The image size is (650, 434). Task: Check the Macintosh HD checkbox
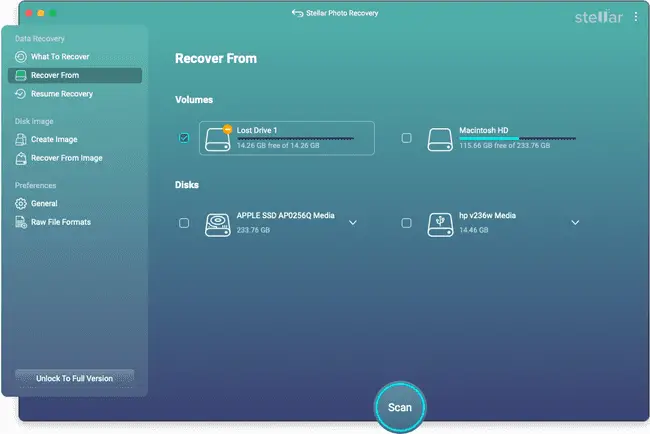coord(407,138)
